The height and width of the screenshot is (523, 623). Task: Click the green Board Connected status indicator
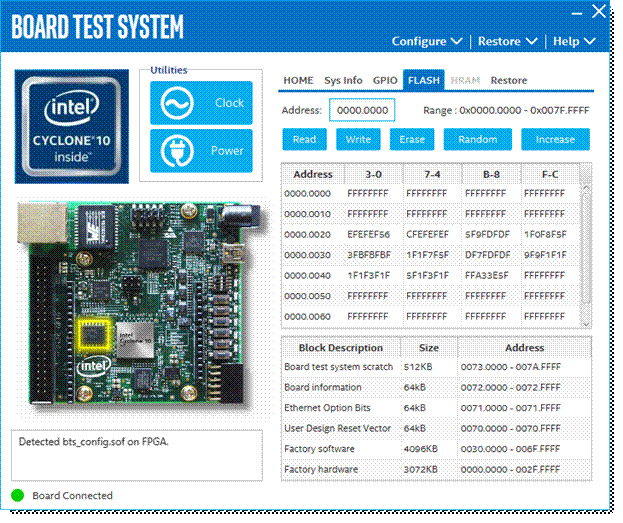pyautogui.click(x=17, y=495)
